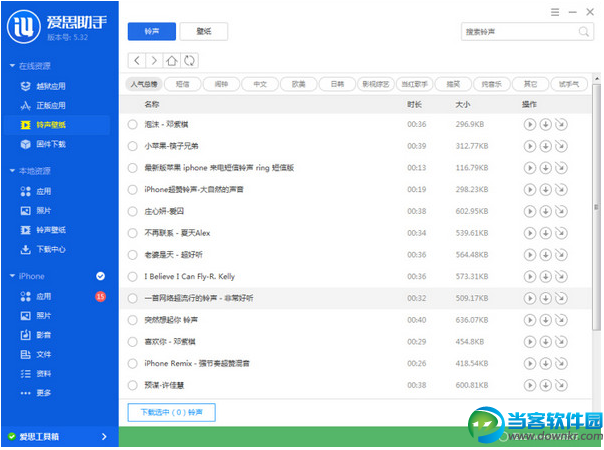The width and height of the screenshot is (604, 450).
Task: Select the 欧美 category tab
Action: pos(298,84)
